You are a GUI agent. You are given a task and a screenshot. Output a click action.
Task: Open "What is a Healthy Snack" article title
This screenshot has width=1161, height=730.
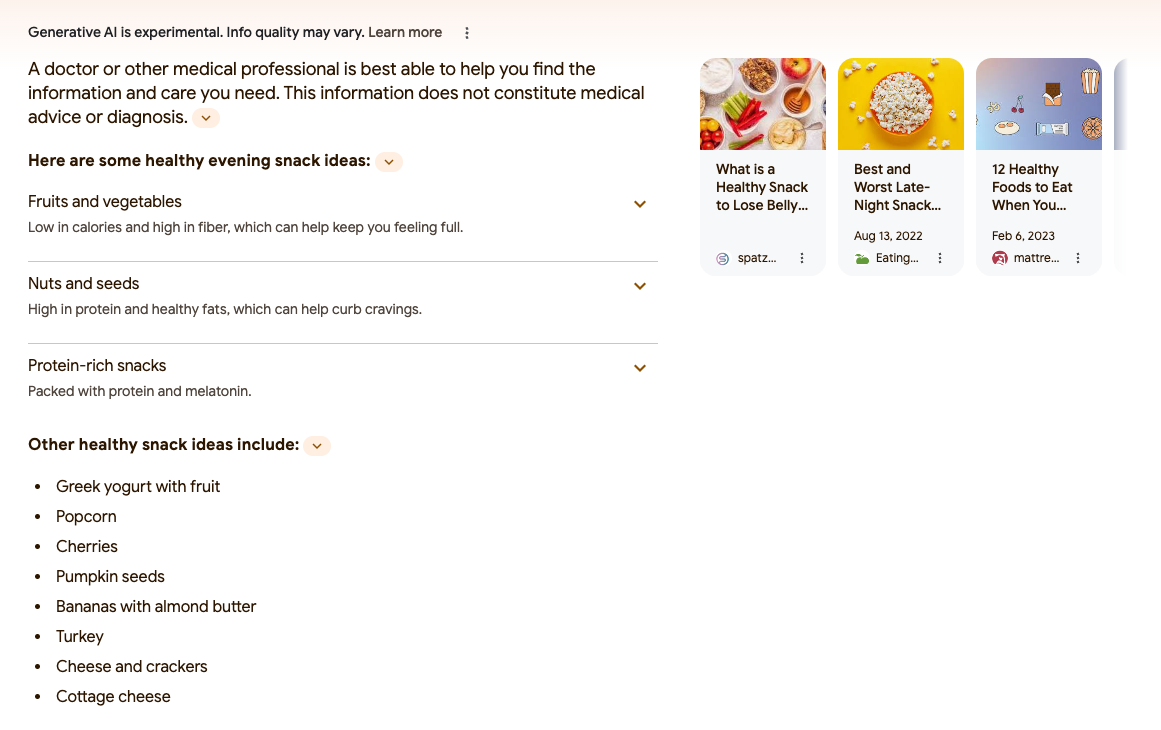[762, 187]
